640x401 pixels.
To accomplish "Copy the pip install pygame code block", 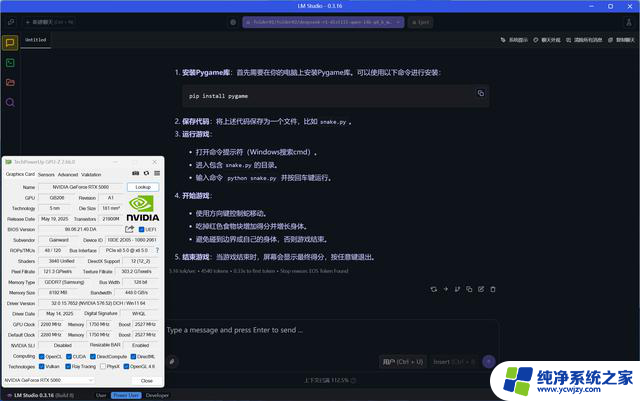I will click(x=481, y=93).
